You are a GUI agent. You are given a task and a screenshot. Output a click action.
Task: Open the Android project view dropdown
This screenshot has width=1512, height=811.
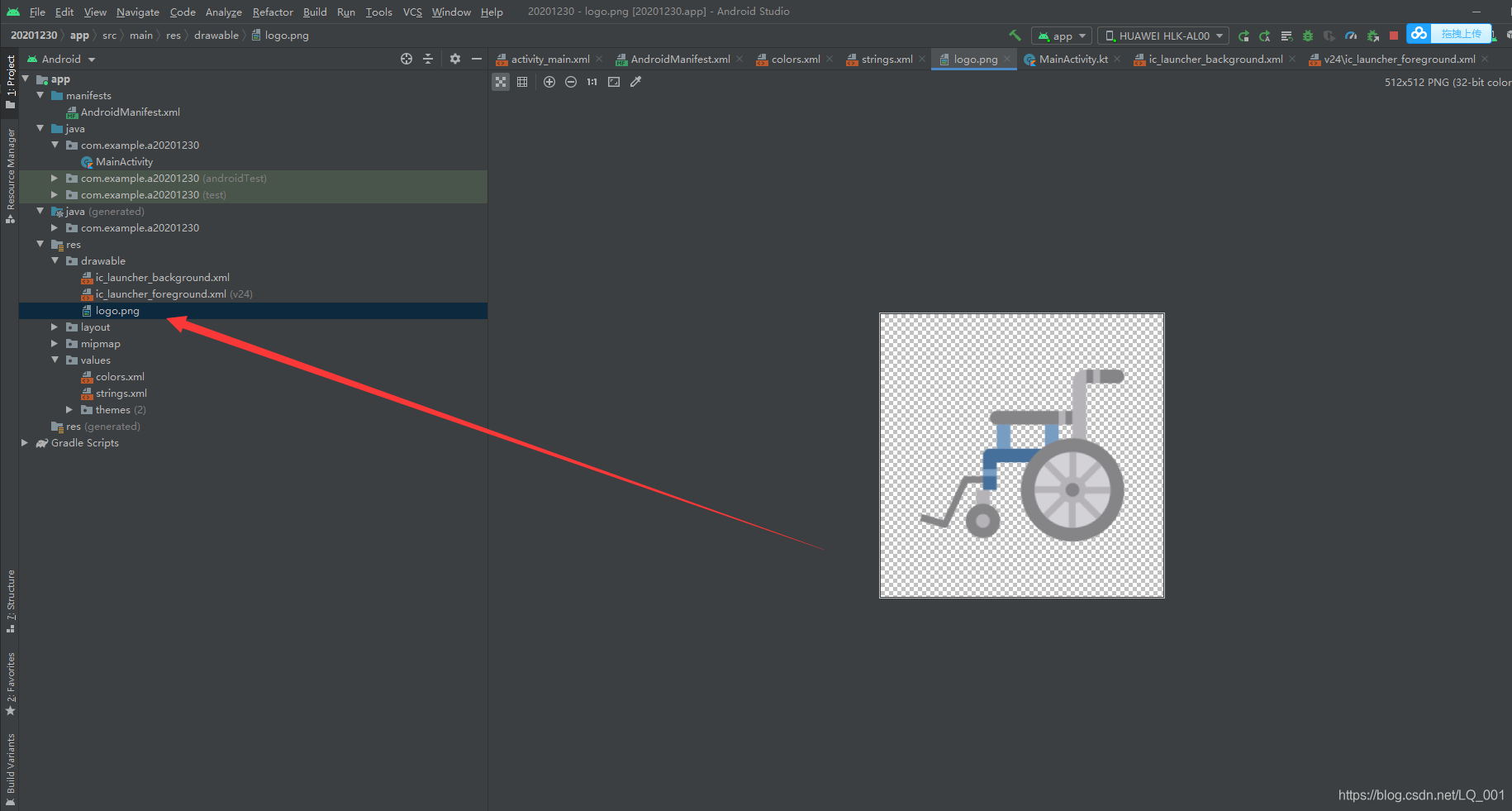(x=62, y=60)
